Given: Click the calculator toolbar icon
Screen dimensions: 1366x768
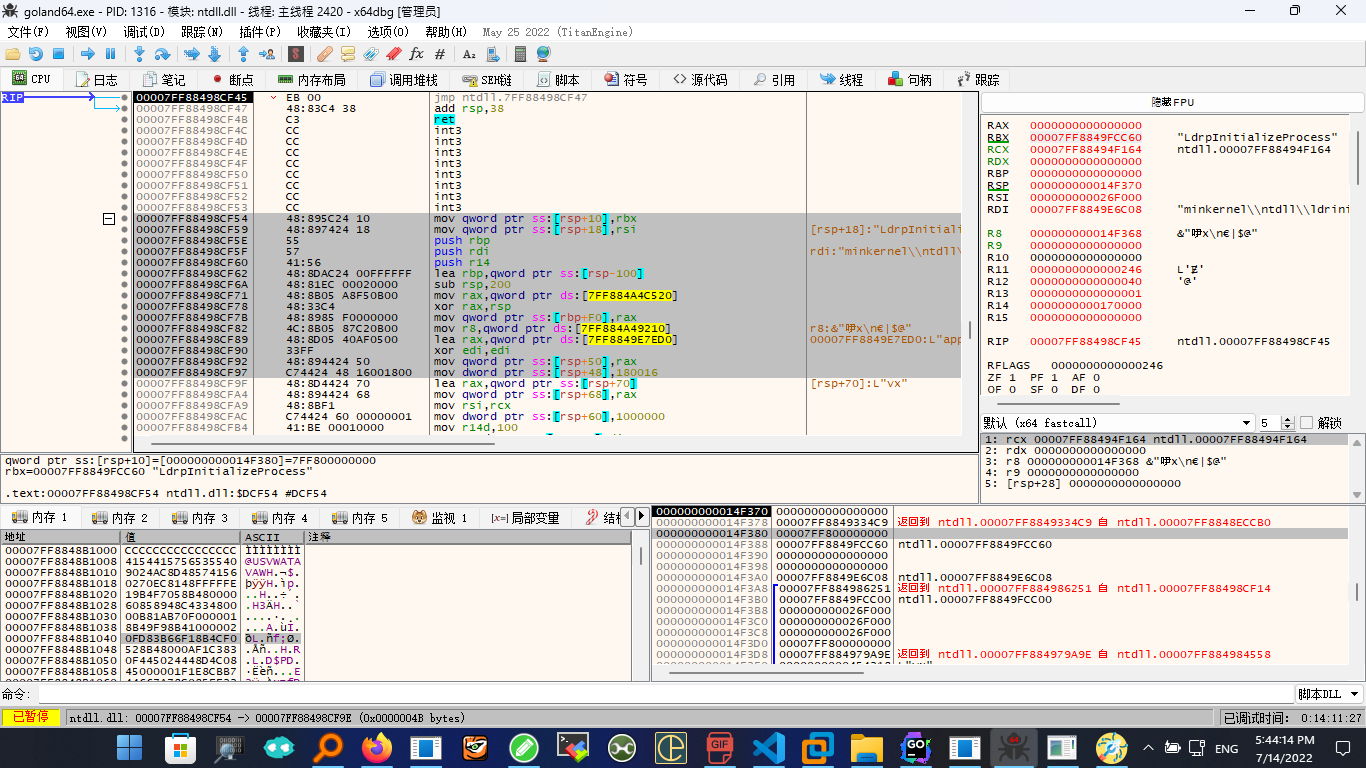Looking at the screenshot, I should (x=520, y=54).
